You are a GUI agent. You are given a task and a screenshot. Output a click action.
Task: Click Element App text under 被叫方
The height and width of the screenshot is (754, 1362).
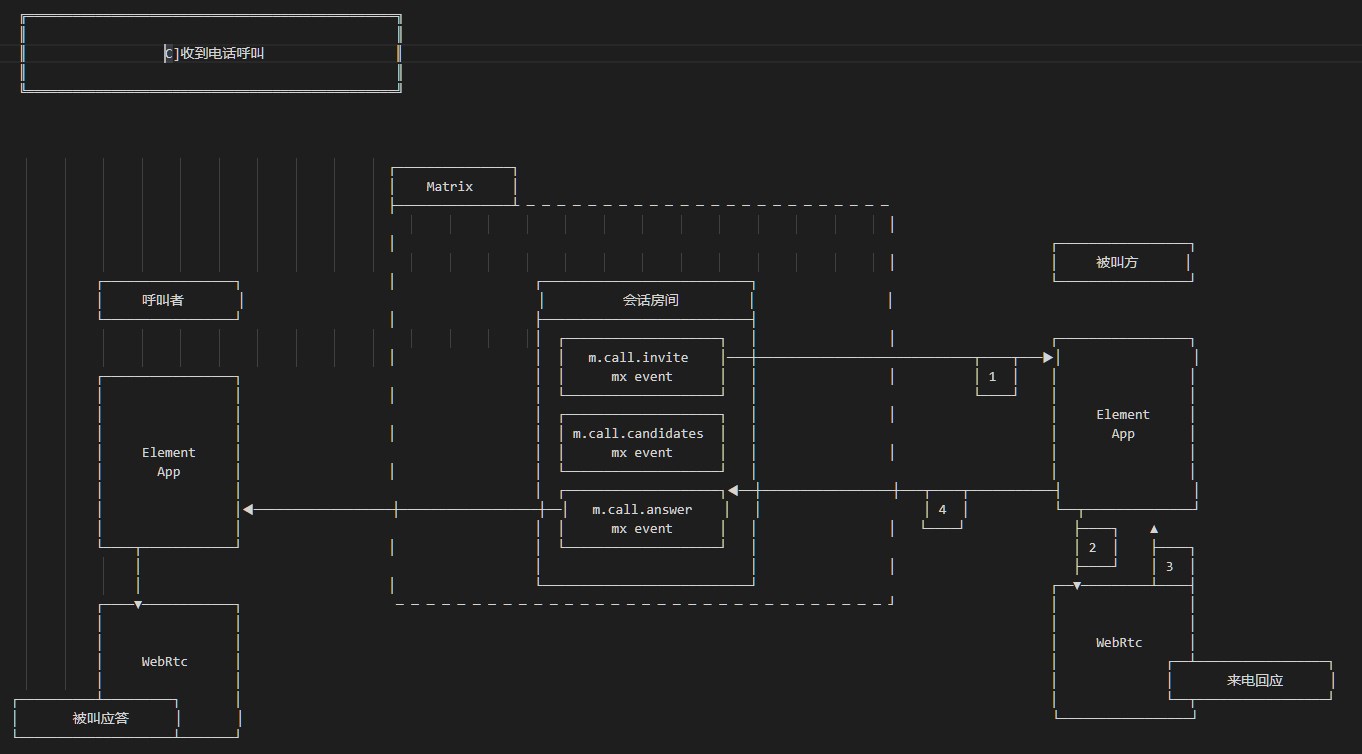[1123, 424]
